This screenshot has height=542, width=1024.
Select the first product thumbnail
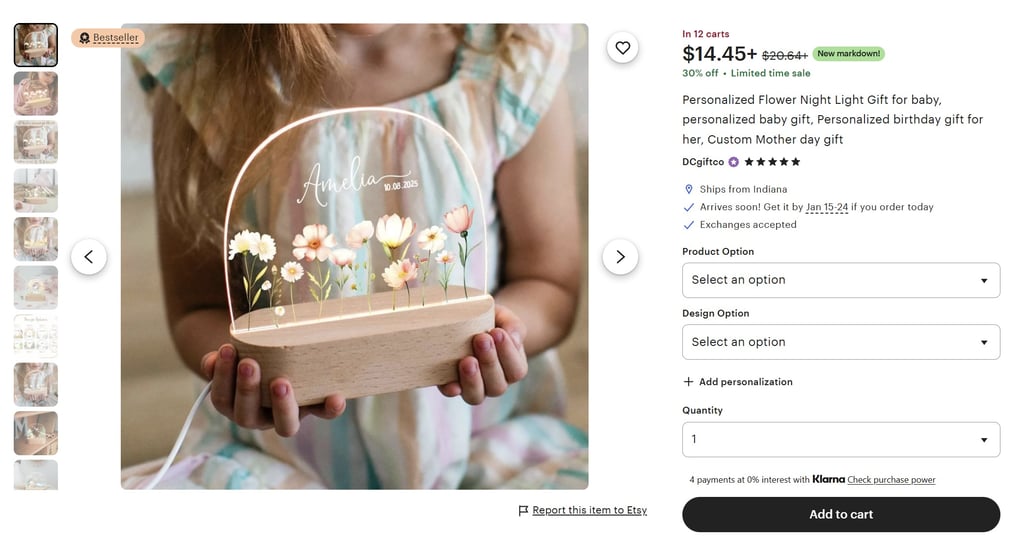[36, 45]
